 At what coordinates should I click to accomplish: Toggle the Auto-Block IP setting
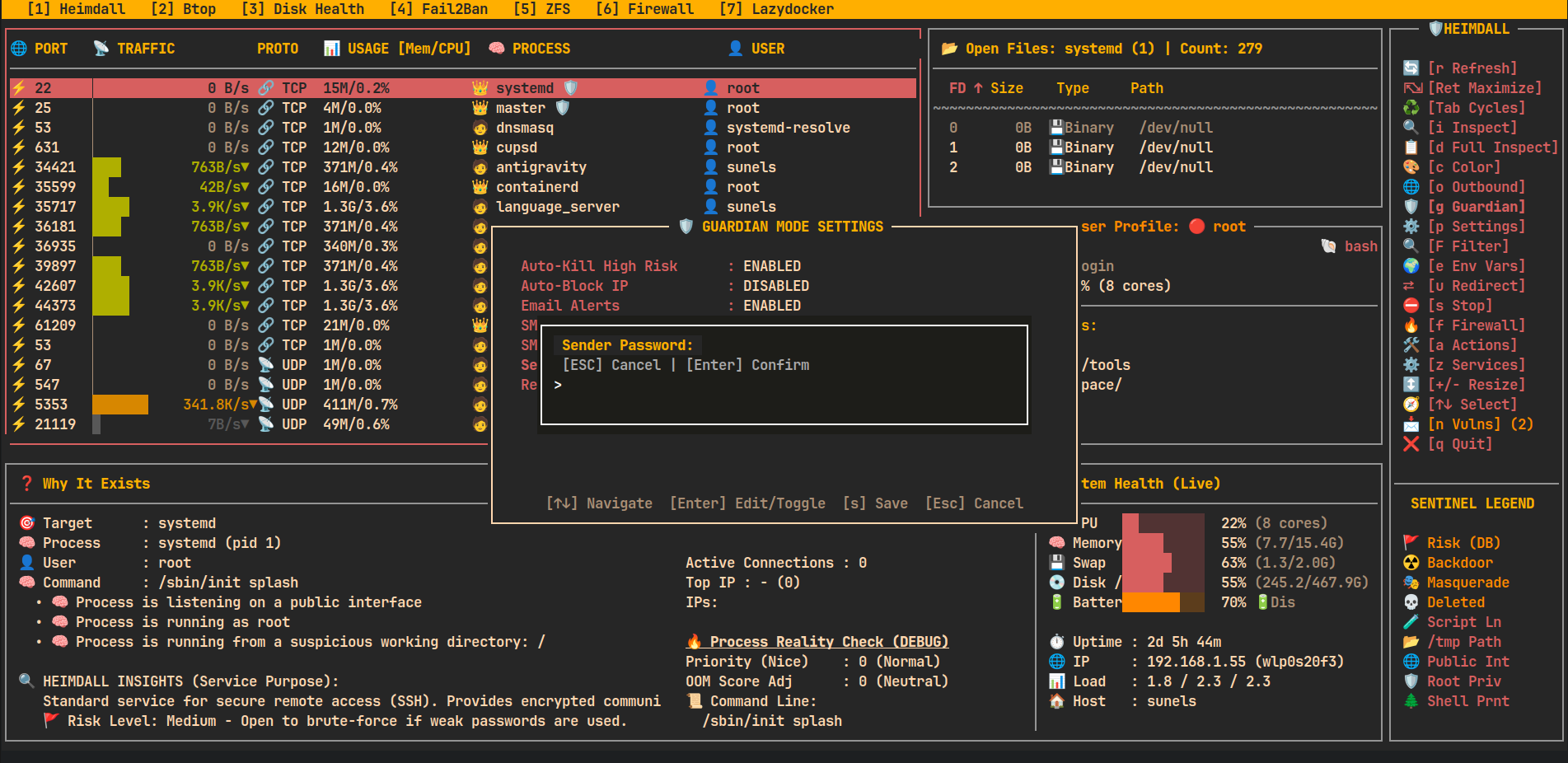(665, 286)
